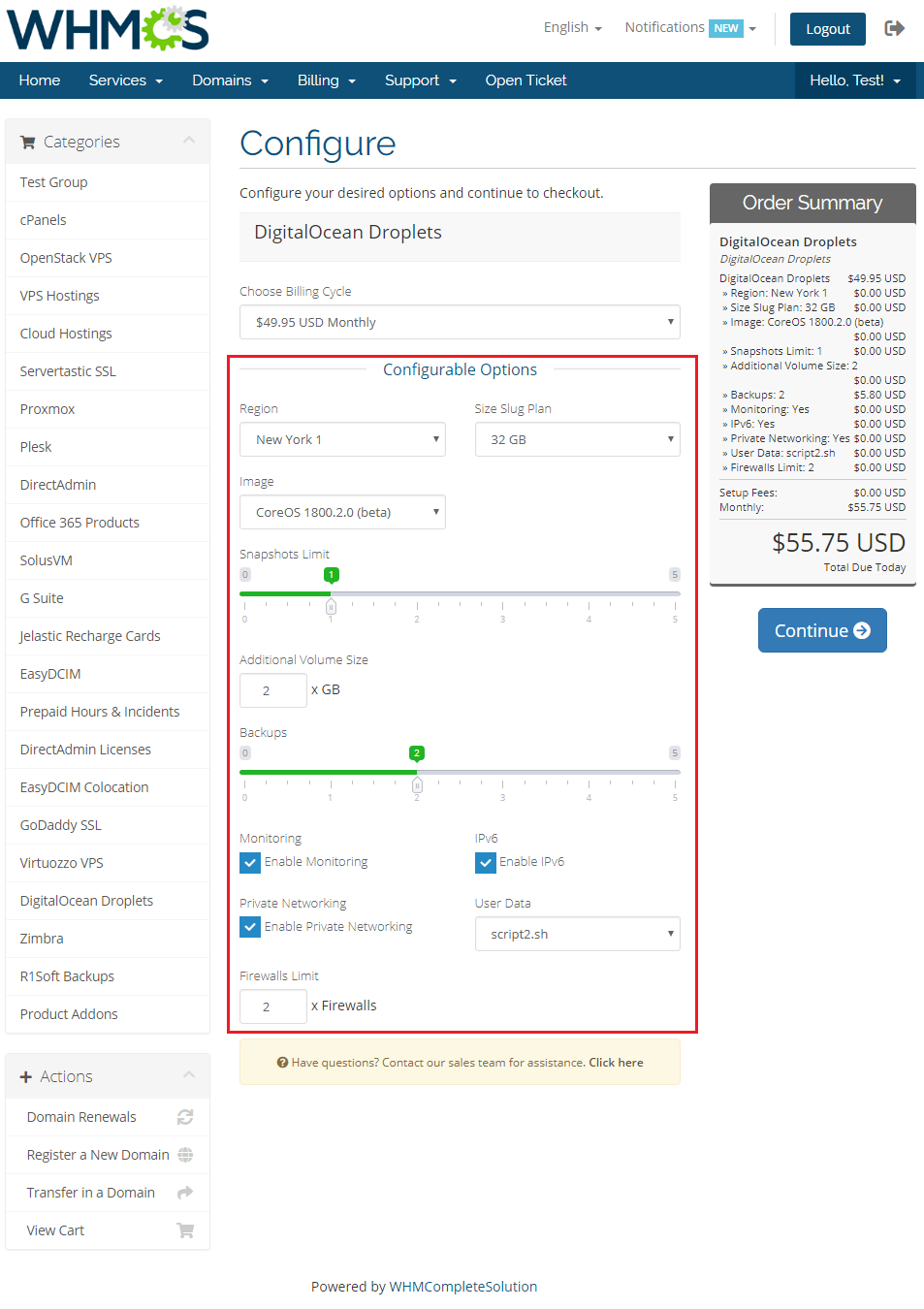The height and width of the screenshot is (1309, 924).
Task: Select the Jelastic Recharge Cards category
Action: (x=108, y=636)
